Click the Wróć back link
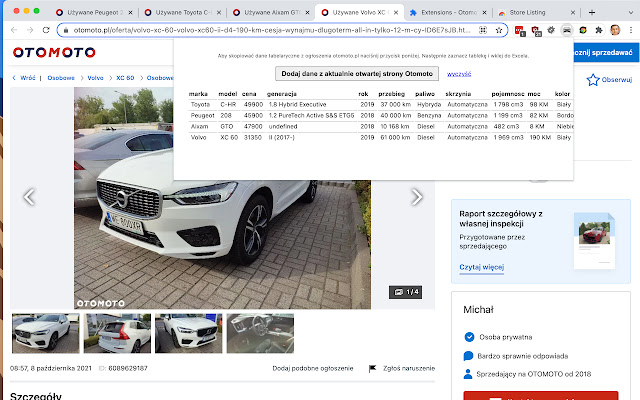This screenshot has height=400, width=640. click(x=24, y=78)
